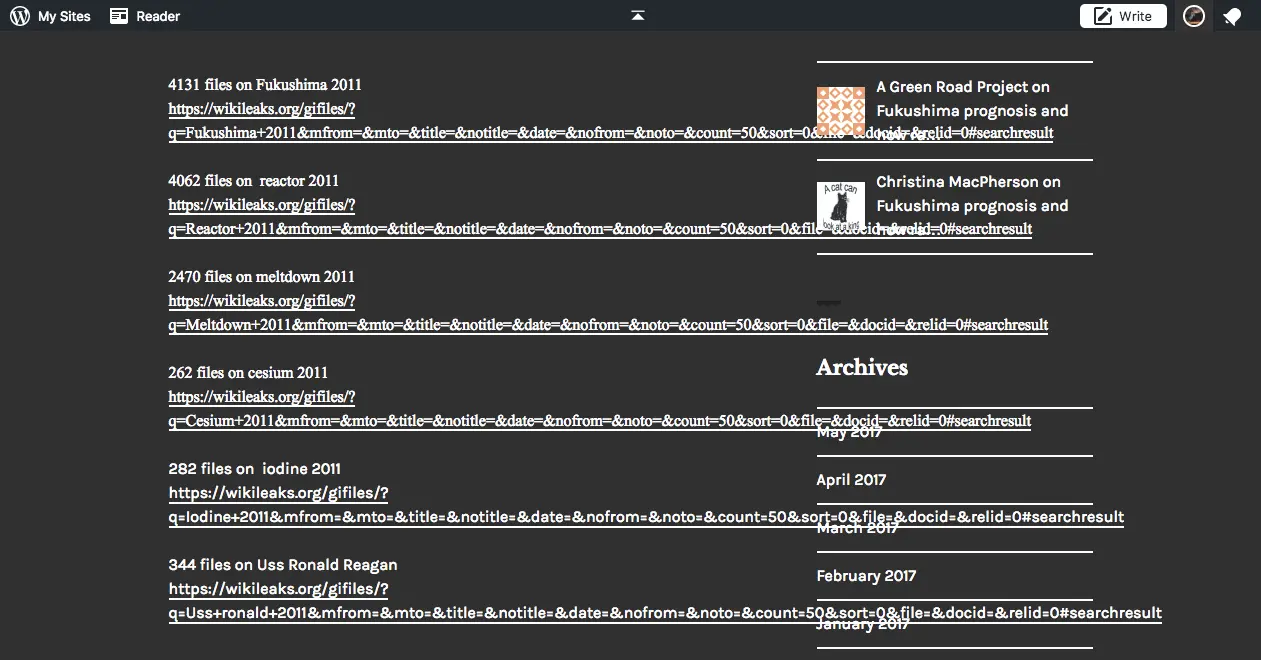Open the Reader tab

click(145, 16)
